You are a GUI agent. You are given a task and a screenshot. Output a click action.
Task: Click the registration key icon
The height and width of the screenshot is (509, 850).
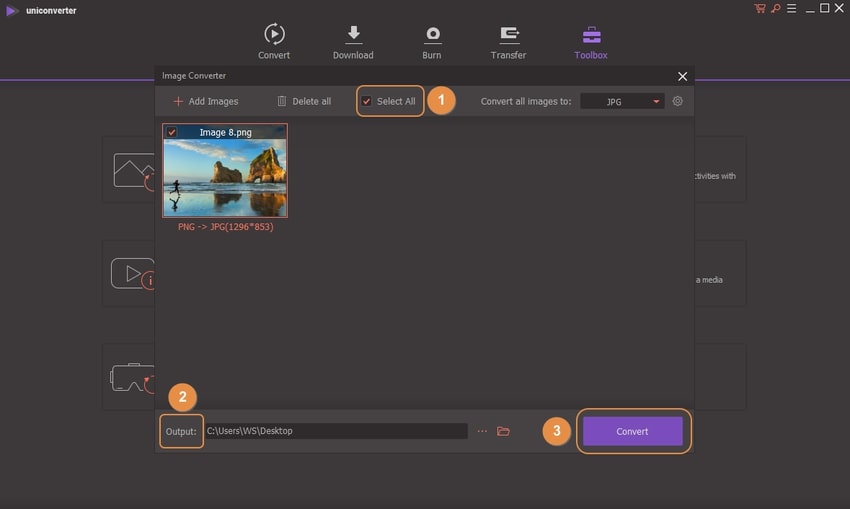click(x=775, y=9)
